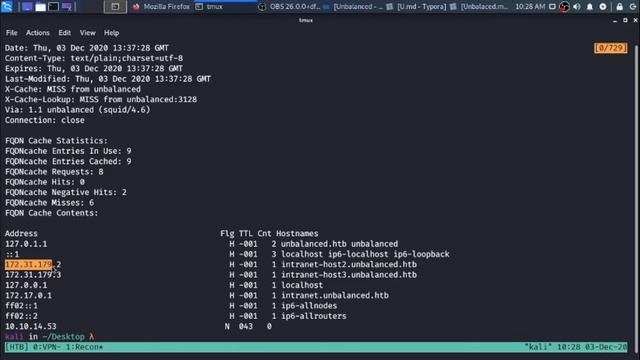Click intranet-host2.unbalanced.htb hostname
640x360 pixels.
pos(349,264)
